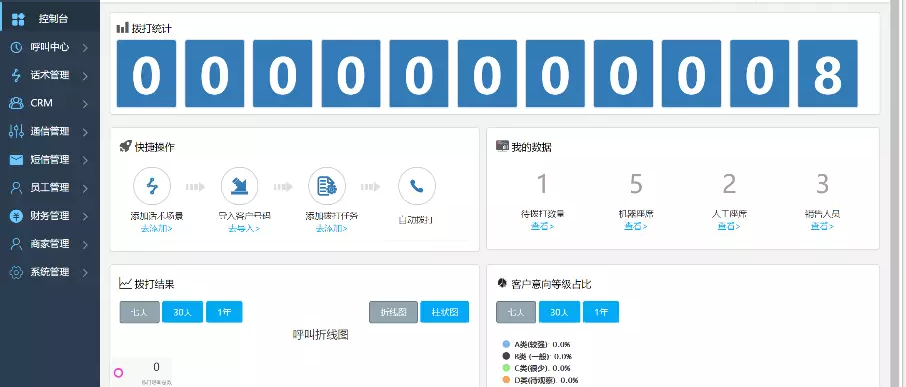Click the 导入客户号码 import icon

pos(239,186)
